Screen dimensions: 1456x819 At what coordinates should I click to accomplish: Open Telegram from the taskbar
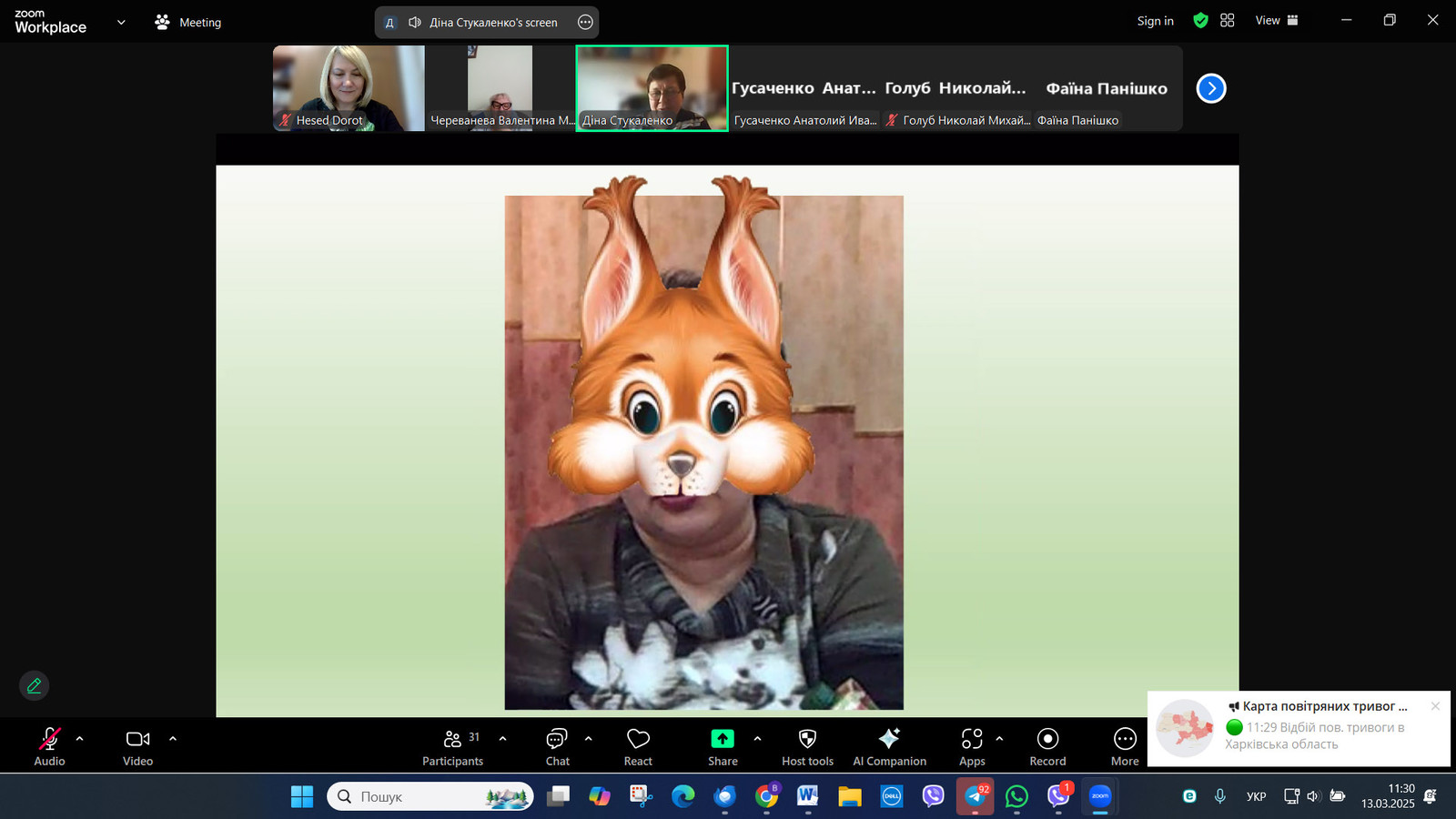975,796
